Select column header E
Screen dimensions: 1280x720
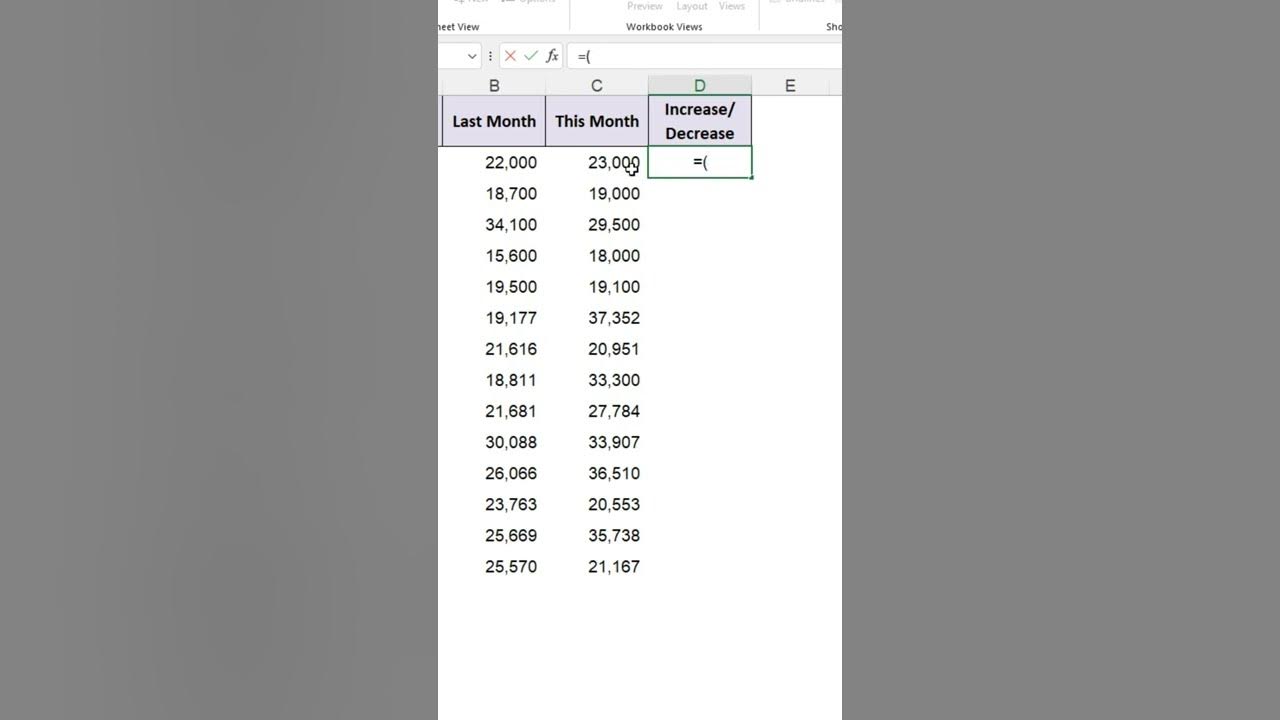tap(789, 85)
